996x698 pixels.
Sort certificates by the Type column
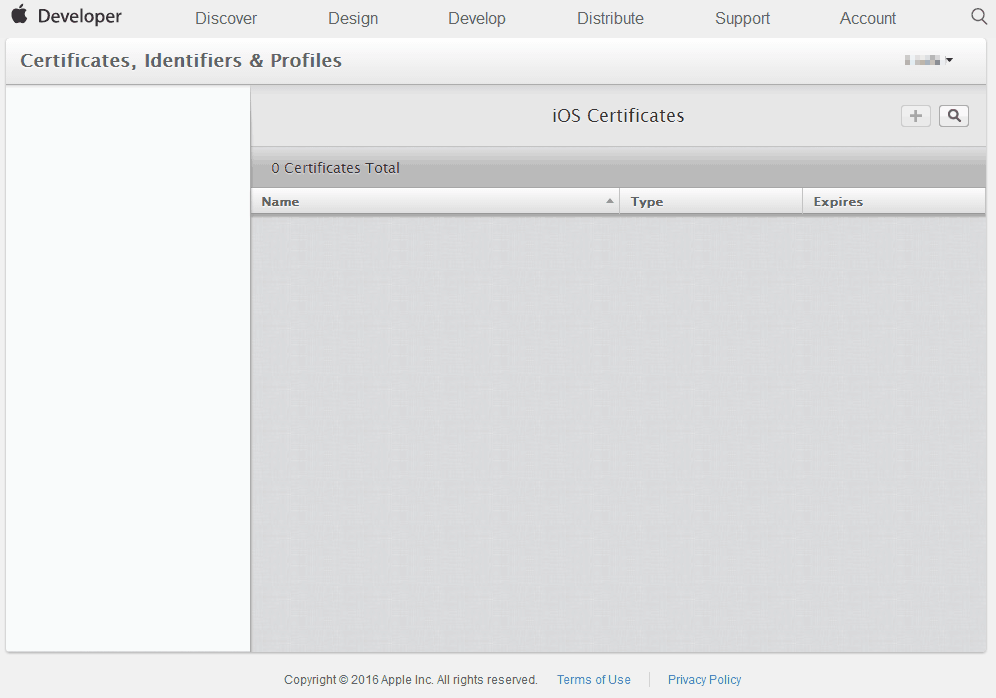coord(646,201)
